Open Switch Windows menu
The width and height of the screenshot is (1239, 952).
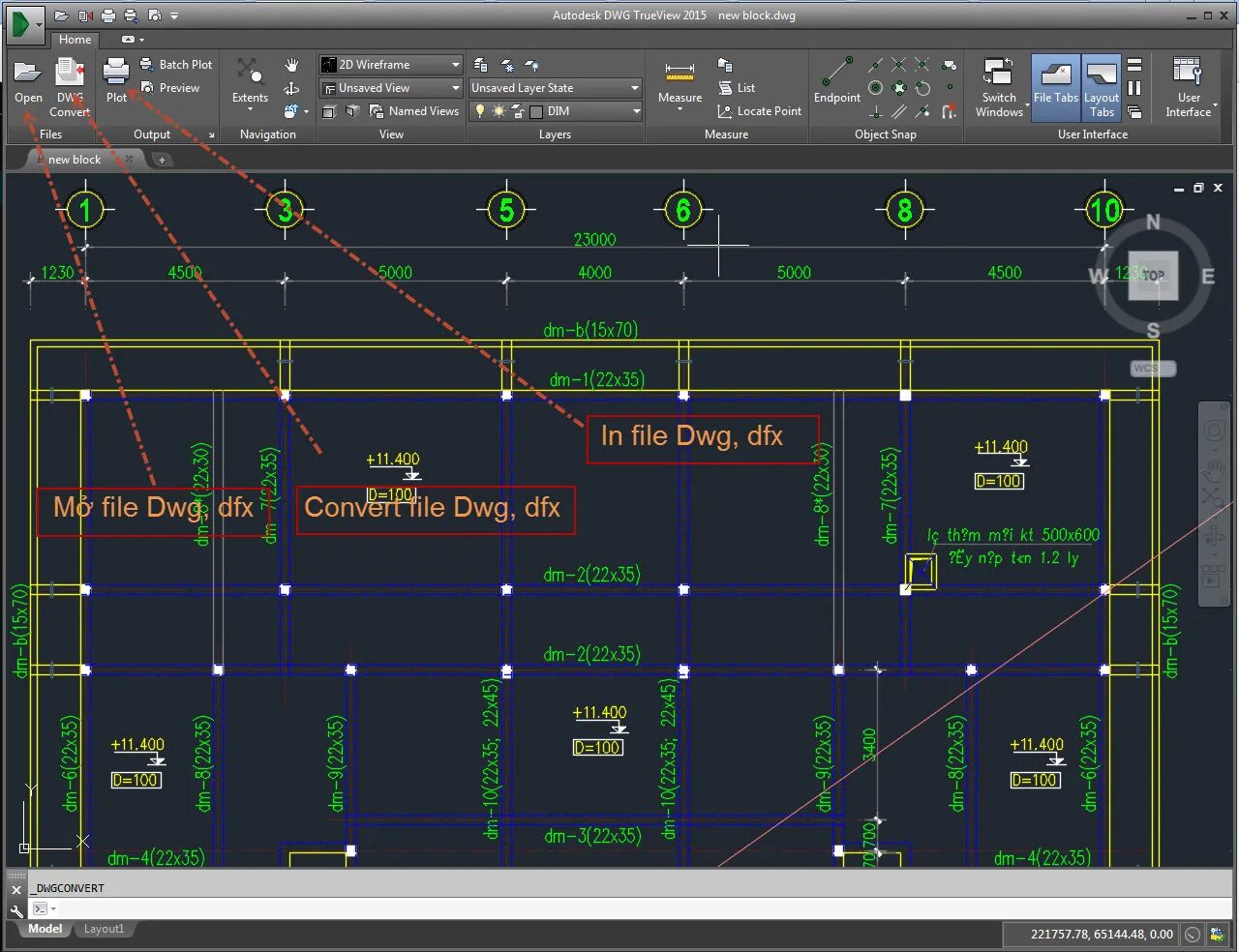pyautogui.click(x=999, y=87)
